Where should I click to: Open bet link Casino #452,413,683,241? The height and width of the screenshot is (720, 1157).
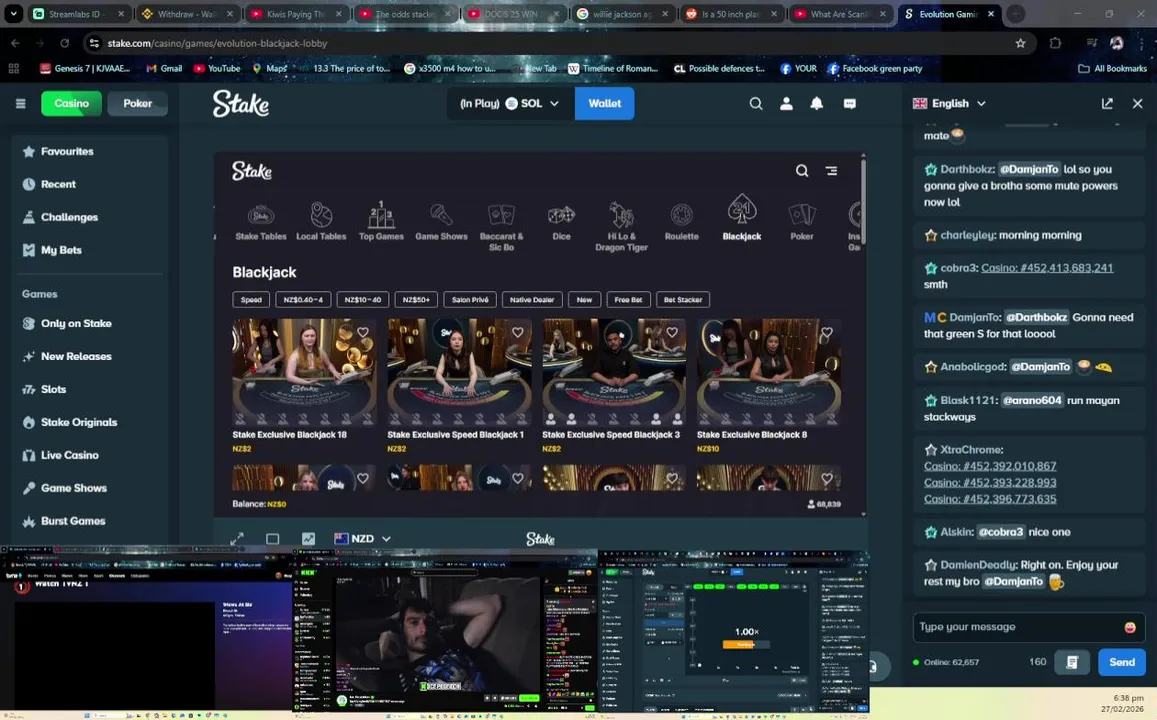1046,268
